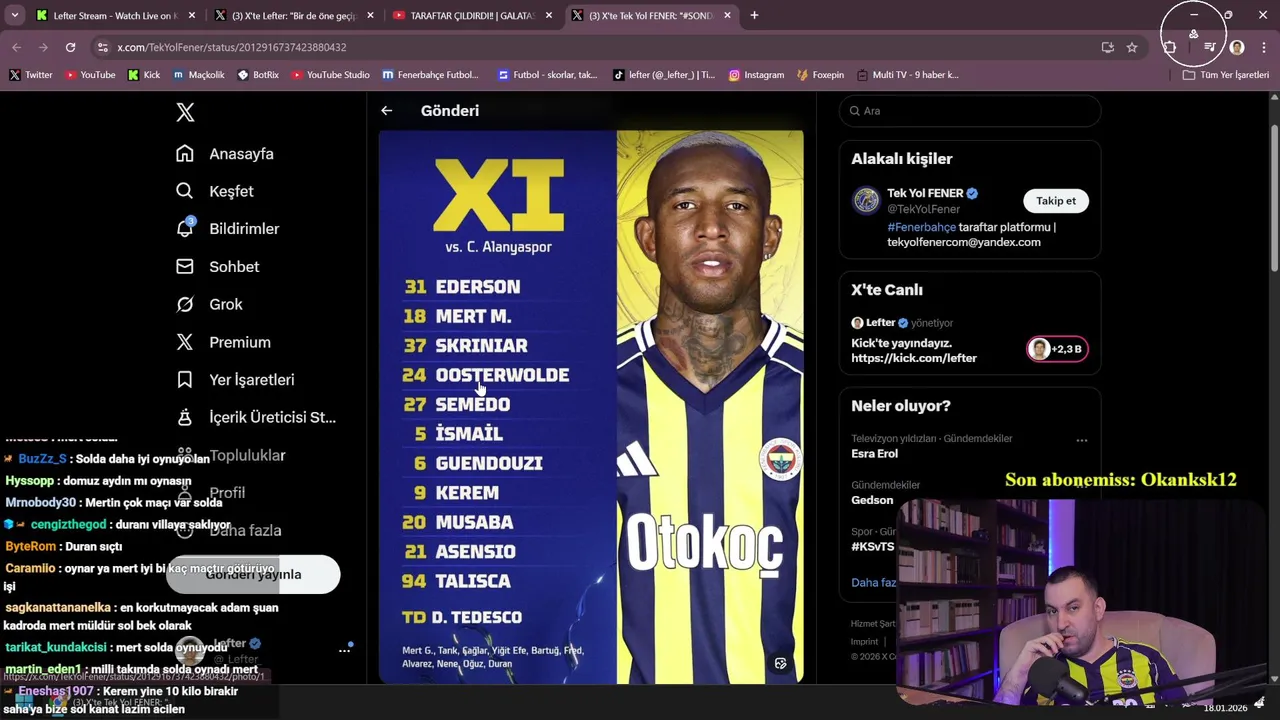Click the +2,3 B live listeners badge

coord(1057,349)
